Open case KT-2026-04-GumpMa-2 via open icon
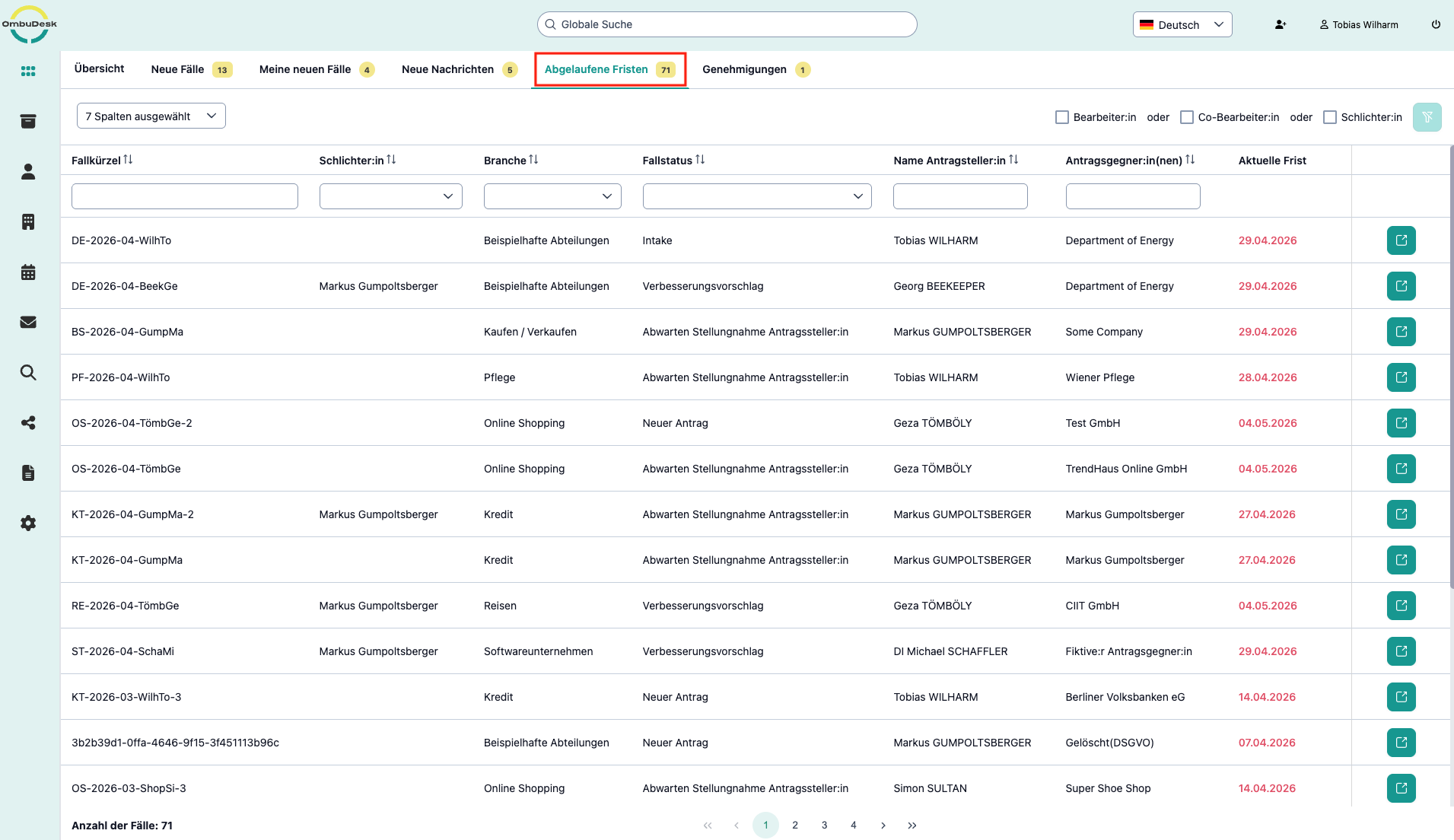1454x840 pixels. (1401, 514)
